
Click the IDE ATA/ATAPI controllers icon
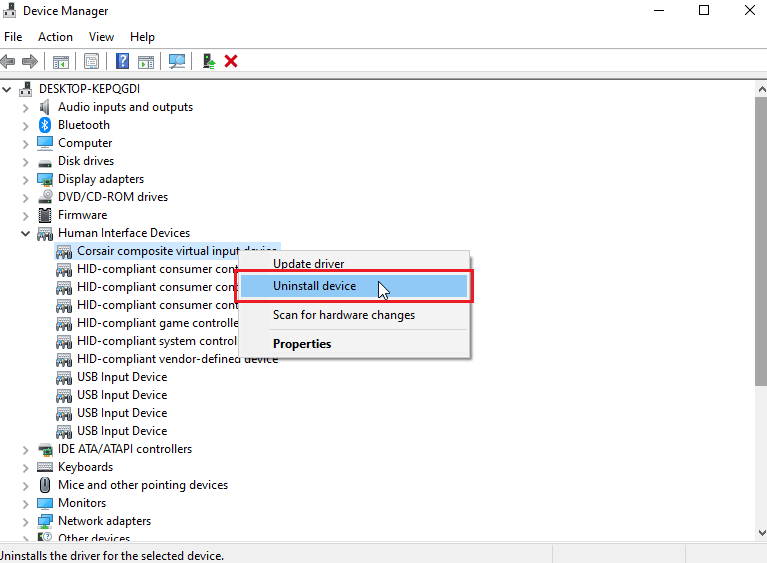coord(45,449)
